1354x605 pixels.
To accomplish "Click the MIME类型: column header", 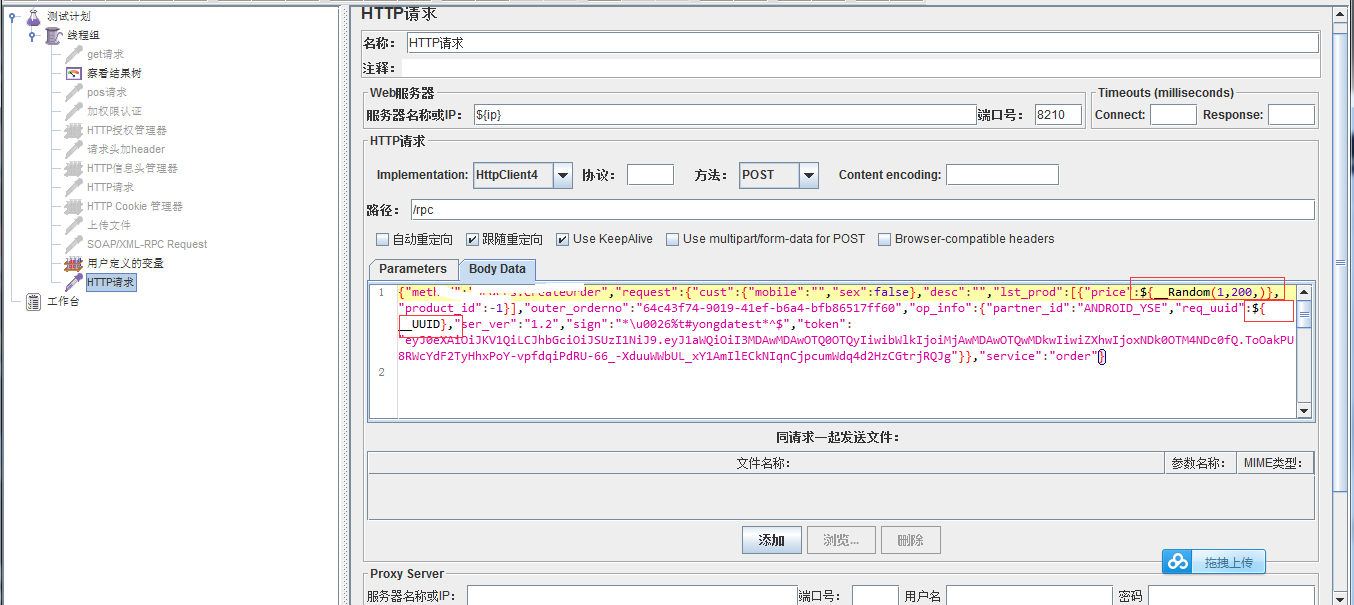I will (x=1273, y=463).
